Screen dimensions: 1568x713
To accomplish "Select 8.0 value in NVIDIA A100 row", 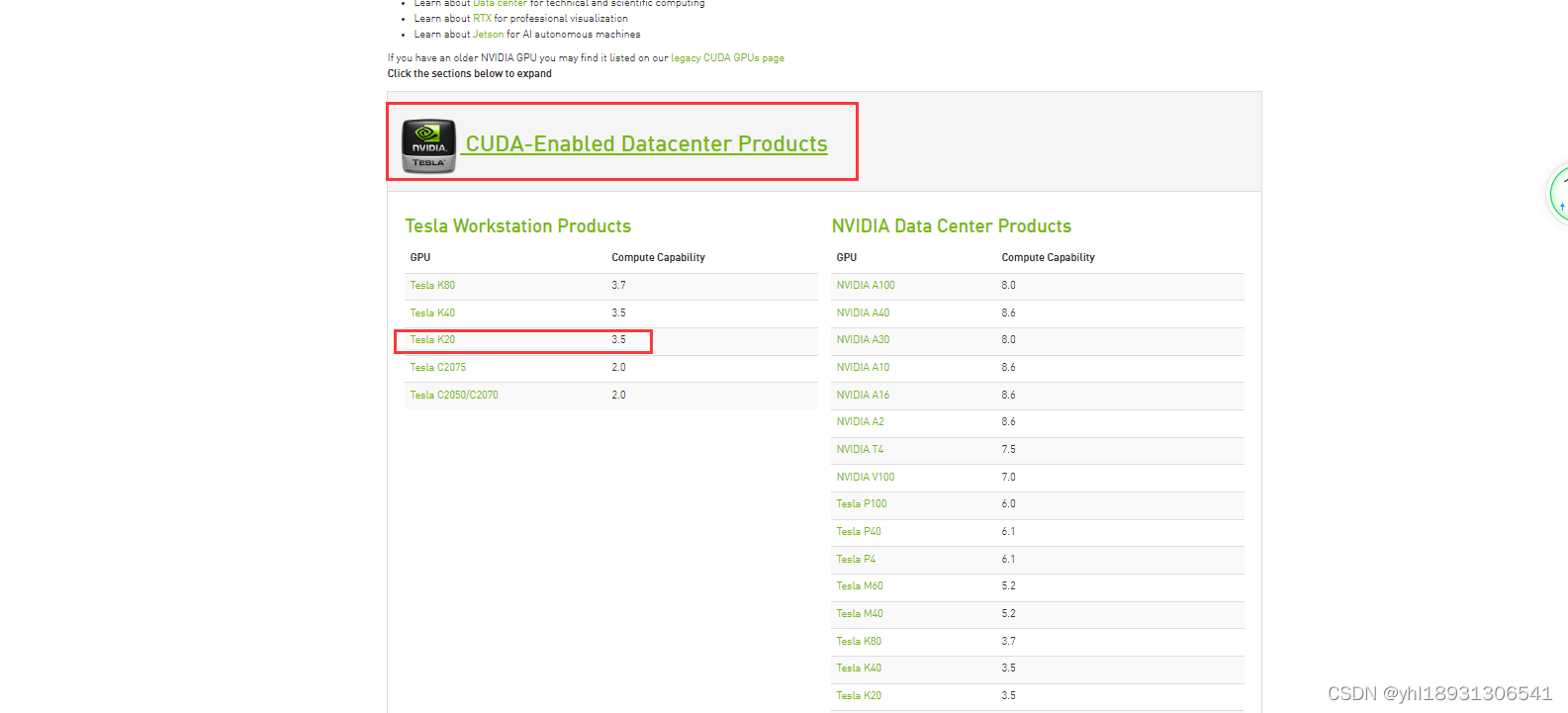I will point(1008,285).
